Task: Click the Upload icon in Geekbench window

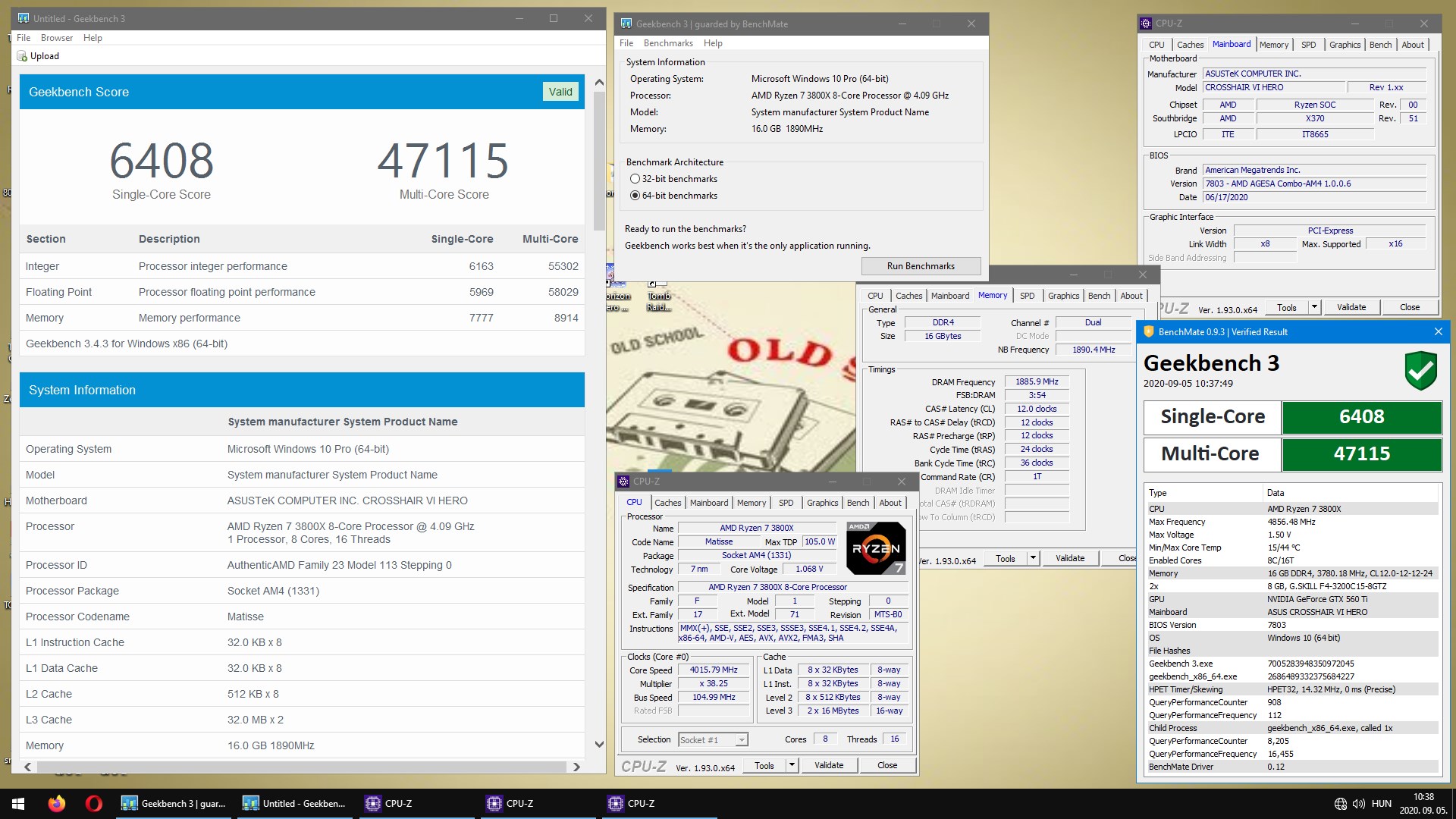Action: coord(22,56)
